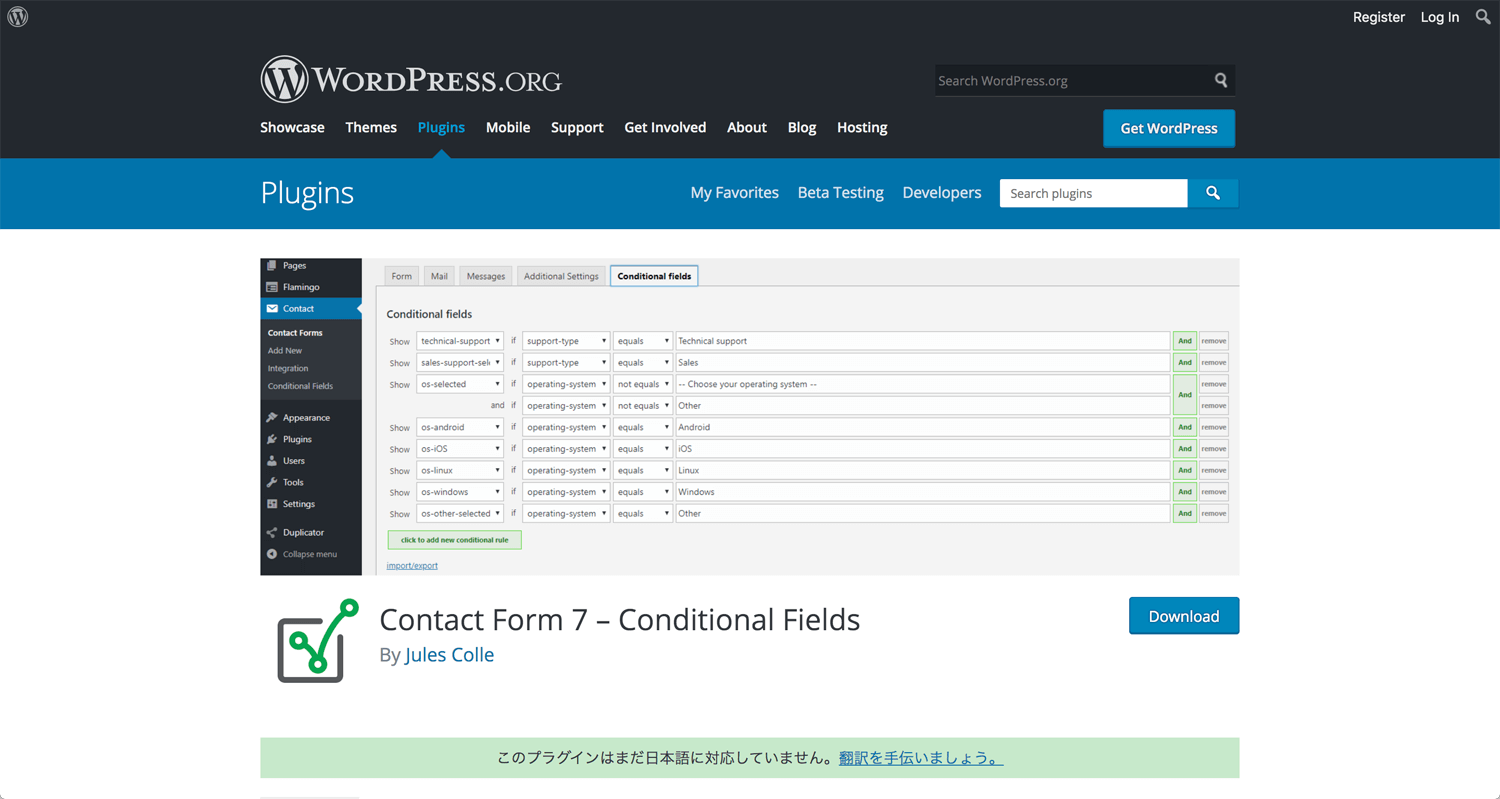The height and width of the screenshot is (799, 1500).
Task: Click the Register link
Action: point(1379,17)
